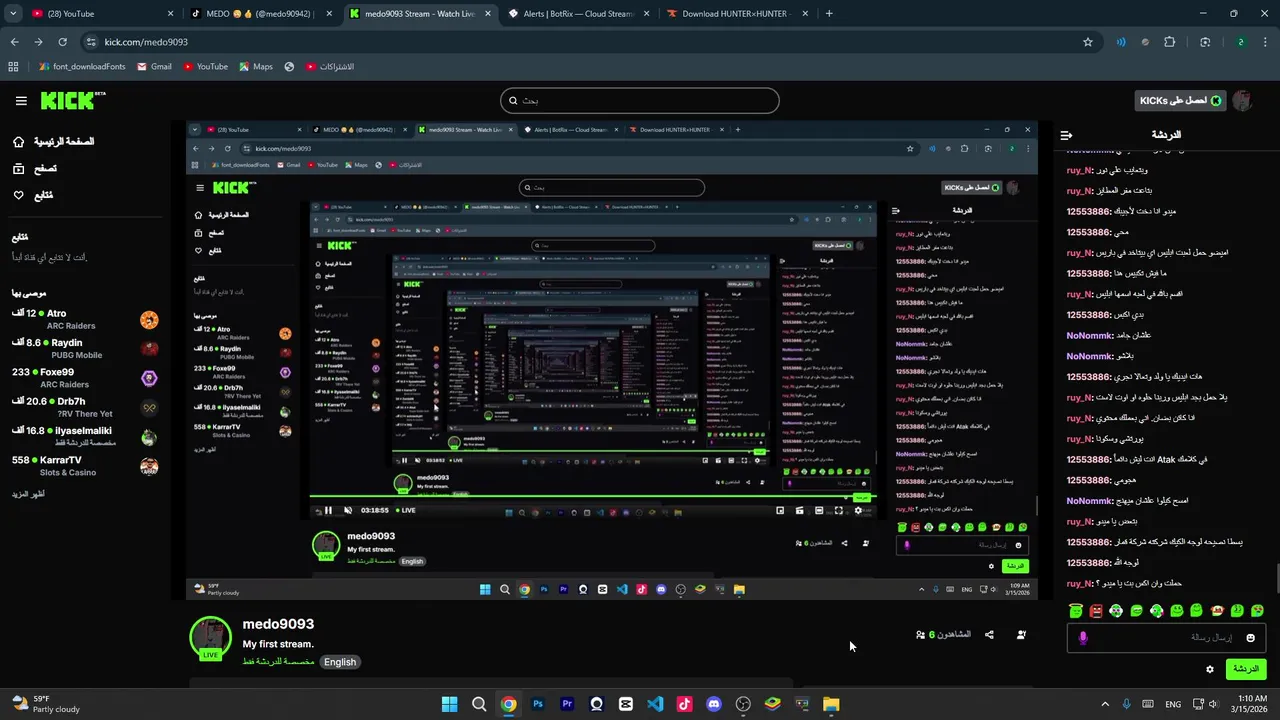Click the chat-only category link under title
This screenshot has height=720, width=1280.
tap(278, 662)
